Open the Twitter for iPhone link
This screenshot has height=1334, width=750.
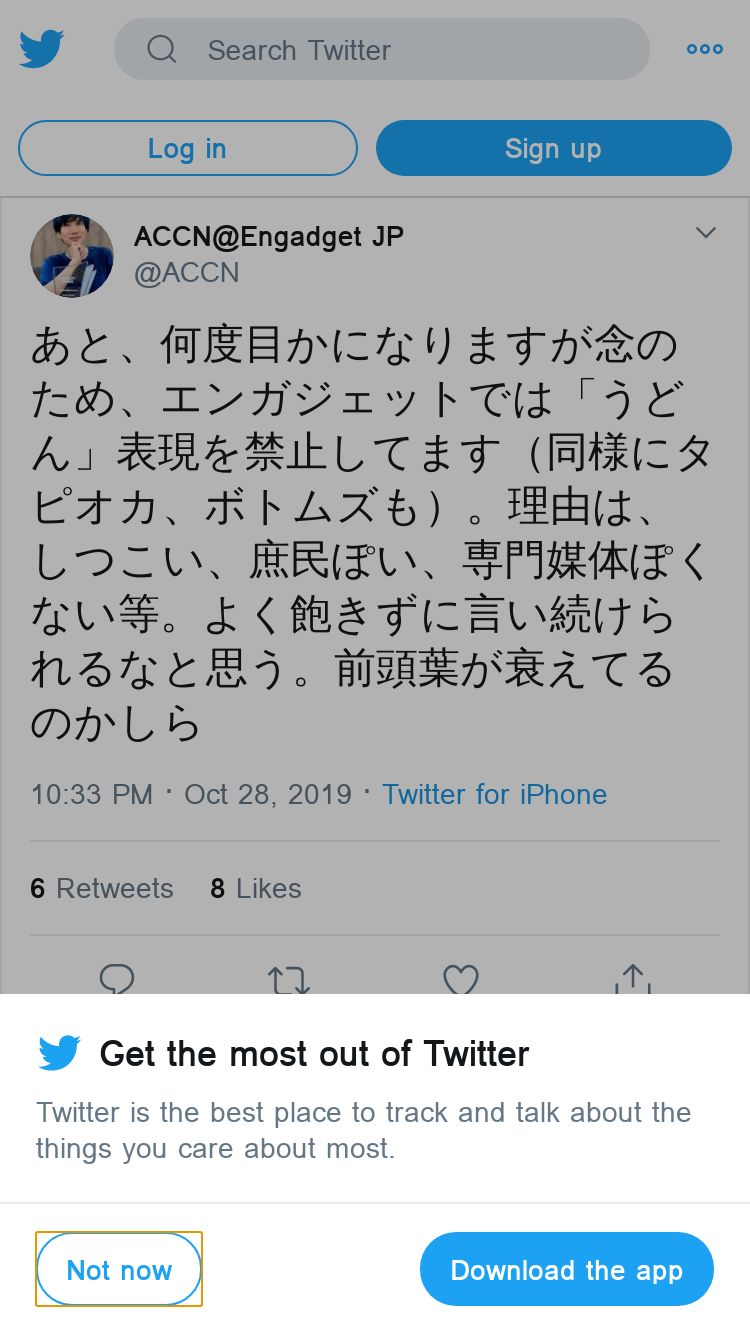pos(494,794)
